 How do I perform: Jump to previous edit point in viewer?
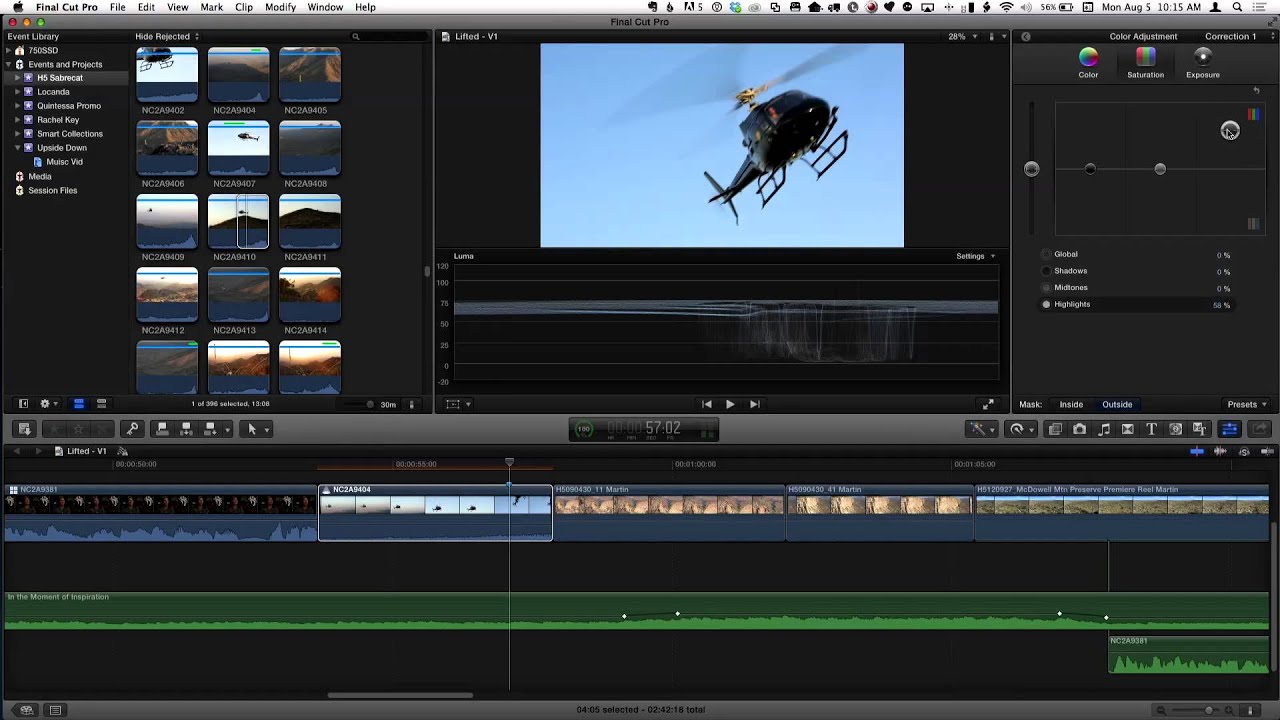point(706,404)
